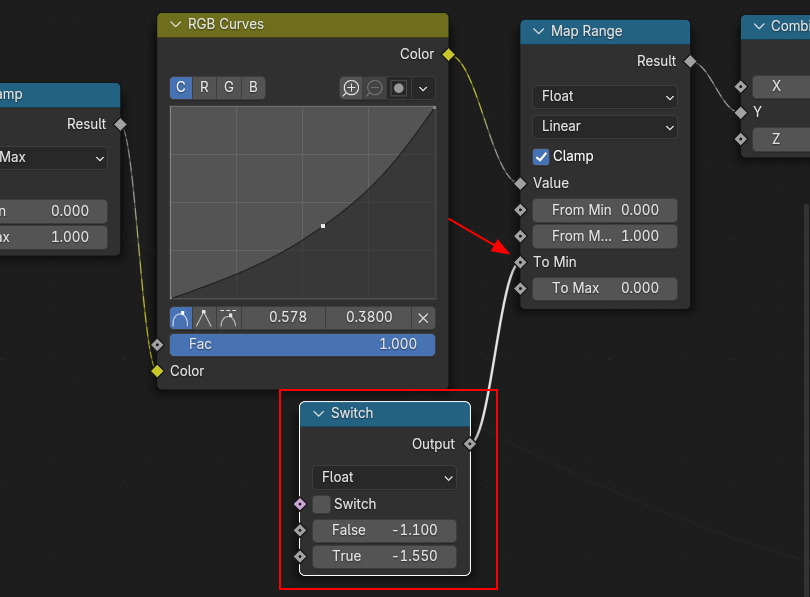Adjust the Fac slider in RGB Curves
Image resolution: width=810 pixels, height=597 pixels.
(x=302, y=344)
